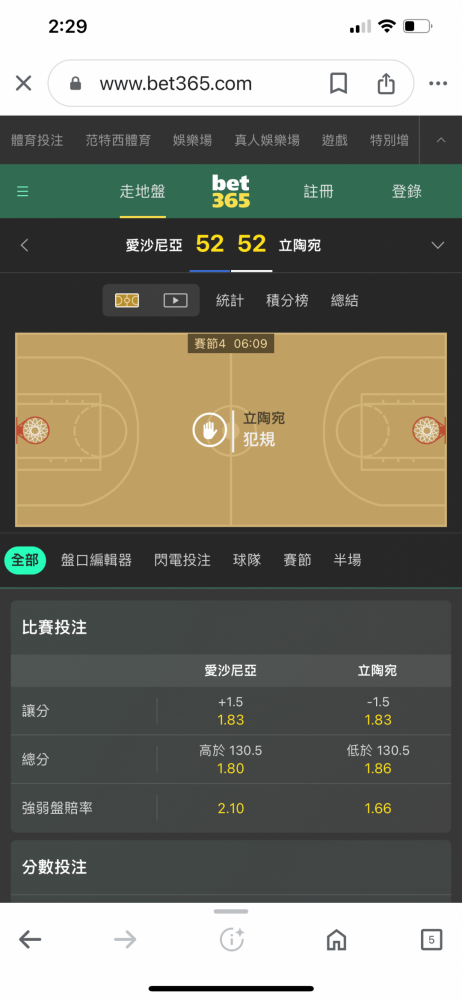Image resolution: width=462 pixels, height=1000 pixels.
Task: Tap the 登錄 login button
Action: (x=406, y=191)
